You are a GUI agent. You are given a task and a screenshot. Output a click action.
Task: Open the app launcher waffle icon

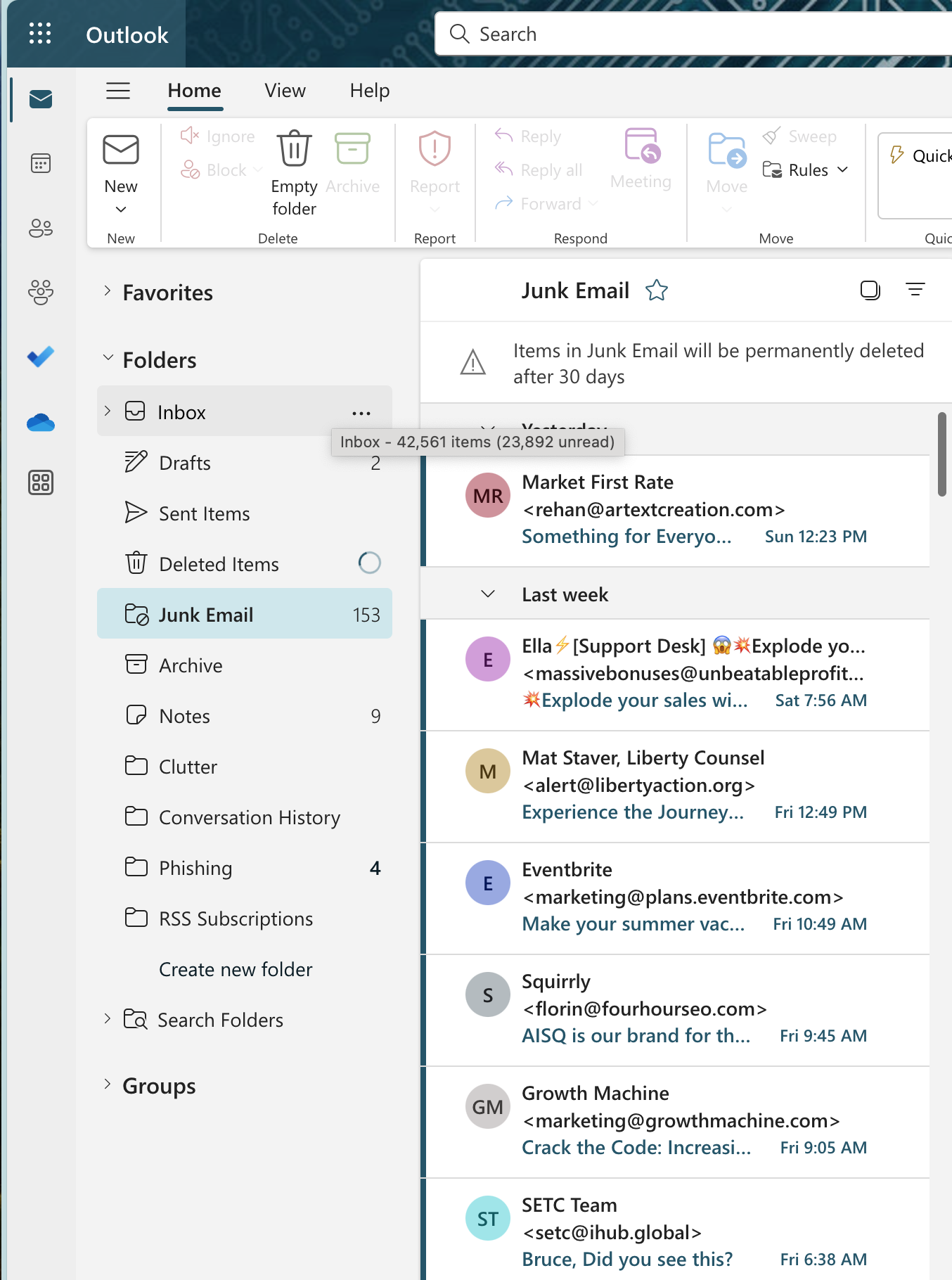click(40, 34)
